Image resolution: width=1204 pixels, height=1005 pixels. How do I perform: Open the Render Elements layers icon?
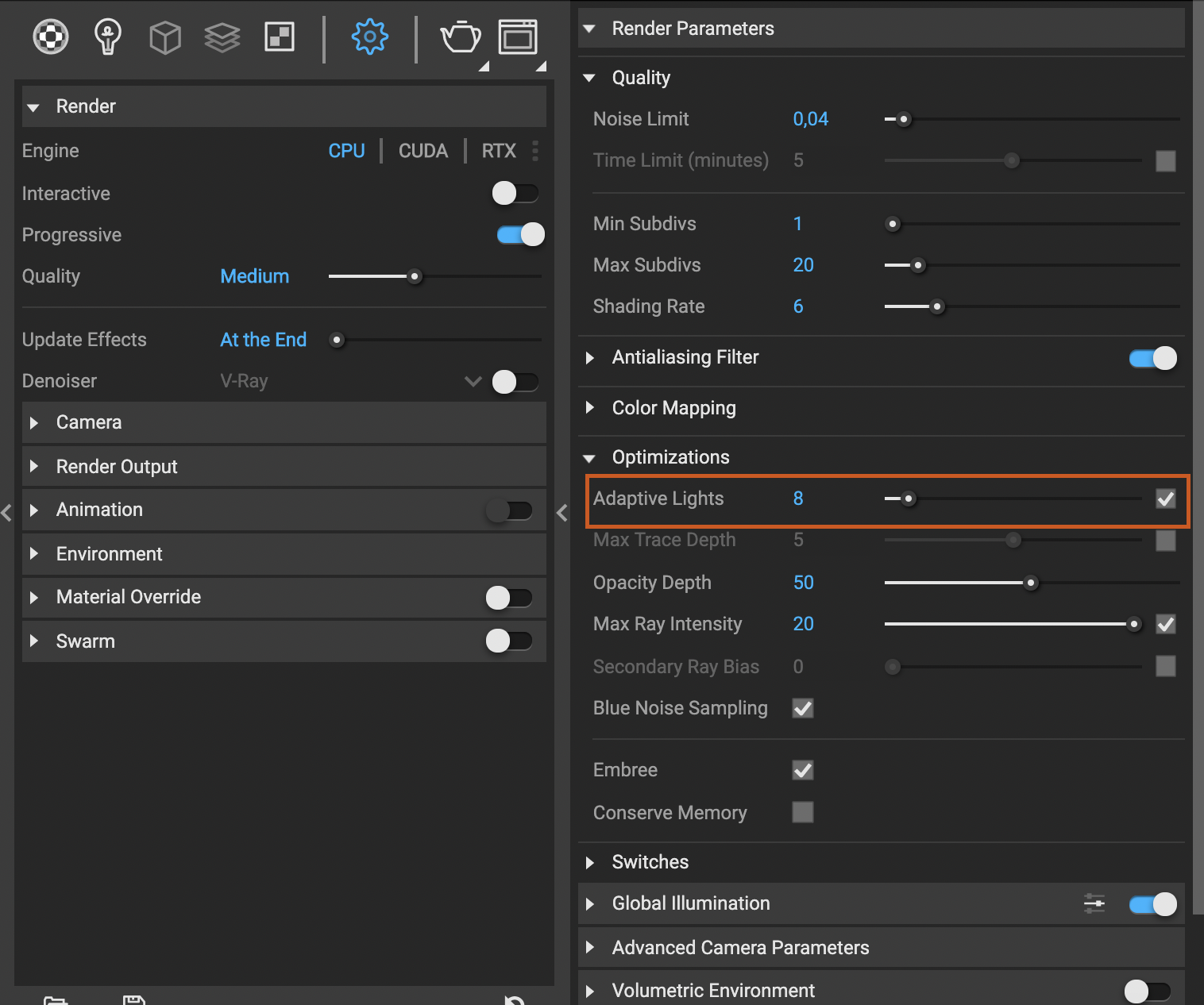222,37
